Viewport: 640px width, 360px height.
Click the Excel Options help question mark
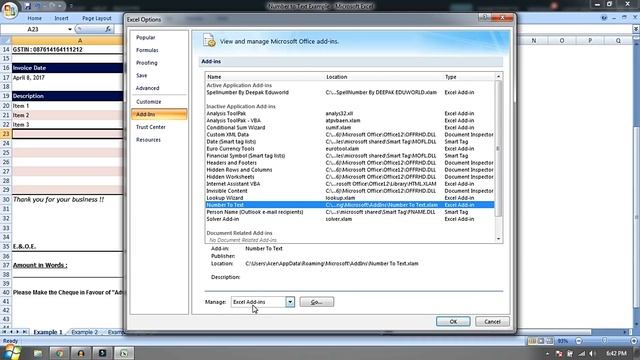pos(484,17)
